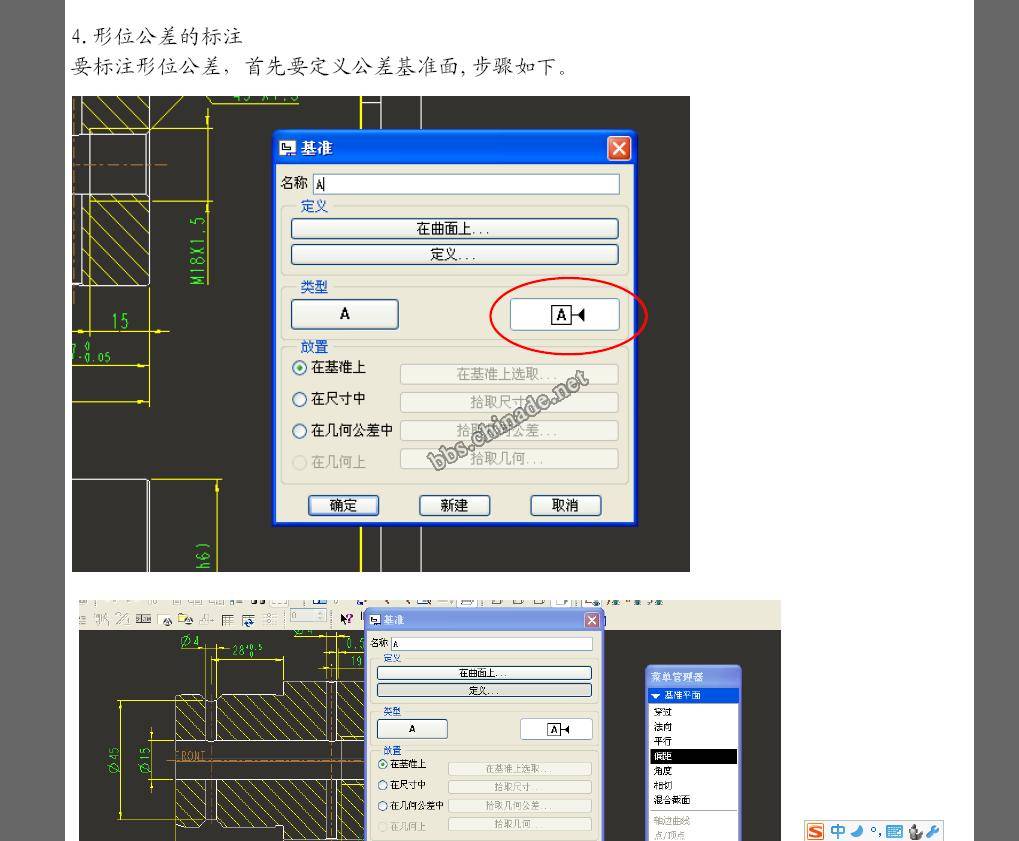Toggle Chinese input mode 中 icon
This screenshot has width=1019, height=841.
click(838, 831)
